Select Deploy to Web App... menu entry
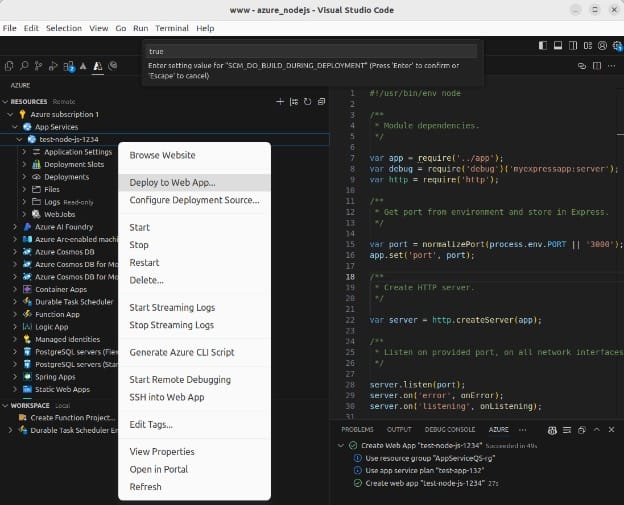Viewport: 624px width, 505px height. tap(194, 183)
